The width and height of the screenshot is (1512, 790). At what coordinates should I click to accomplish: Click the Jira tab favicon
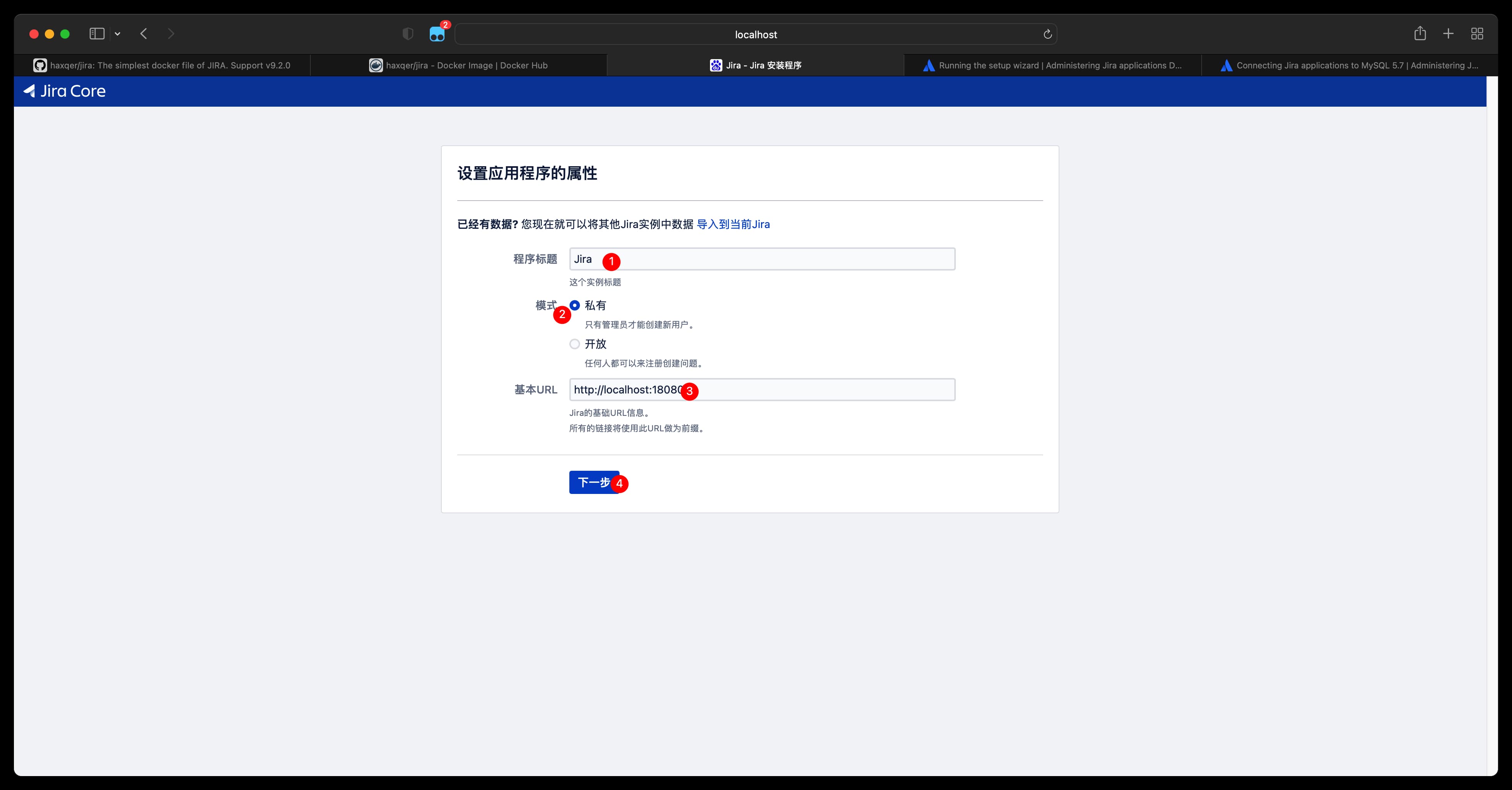tap(715, 65)
